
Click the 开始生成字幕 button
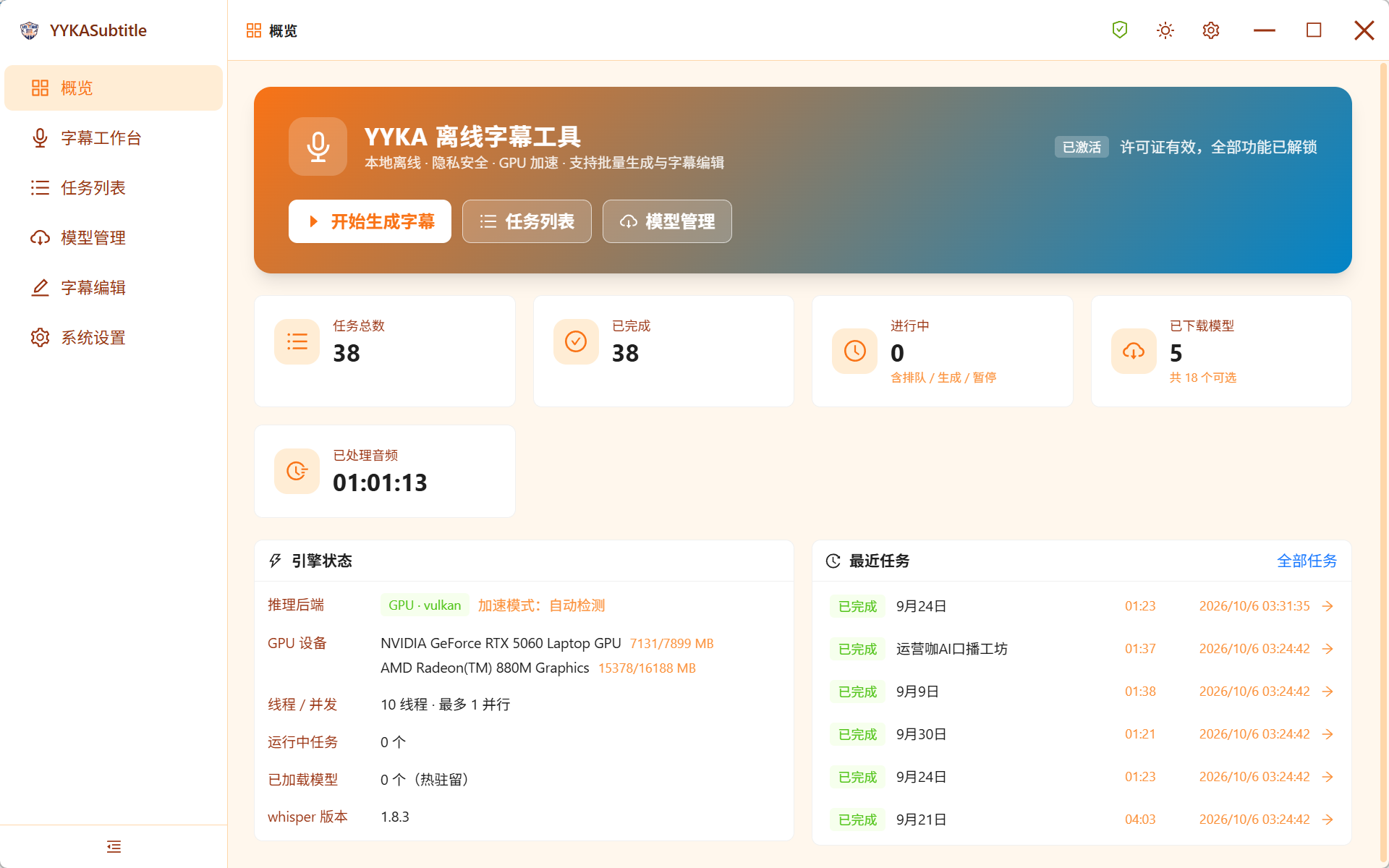tap(370, 221)
